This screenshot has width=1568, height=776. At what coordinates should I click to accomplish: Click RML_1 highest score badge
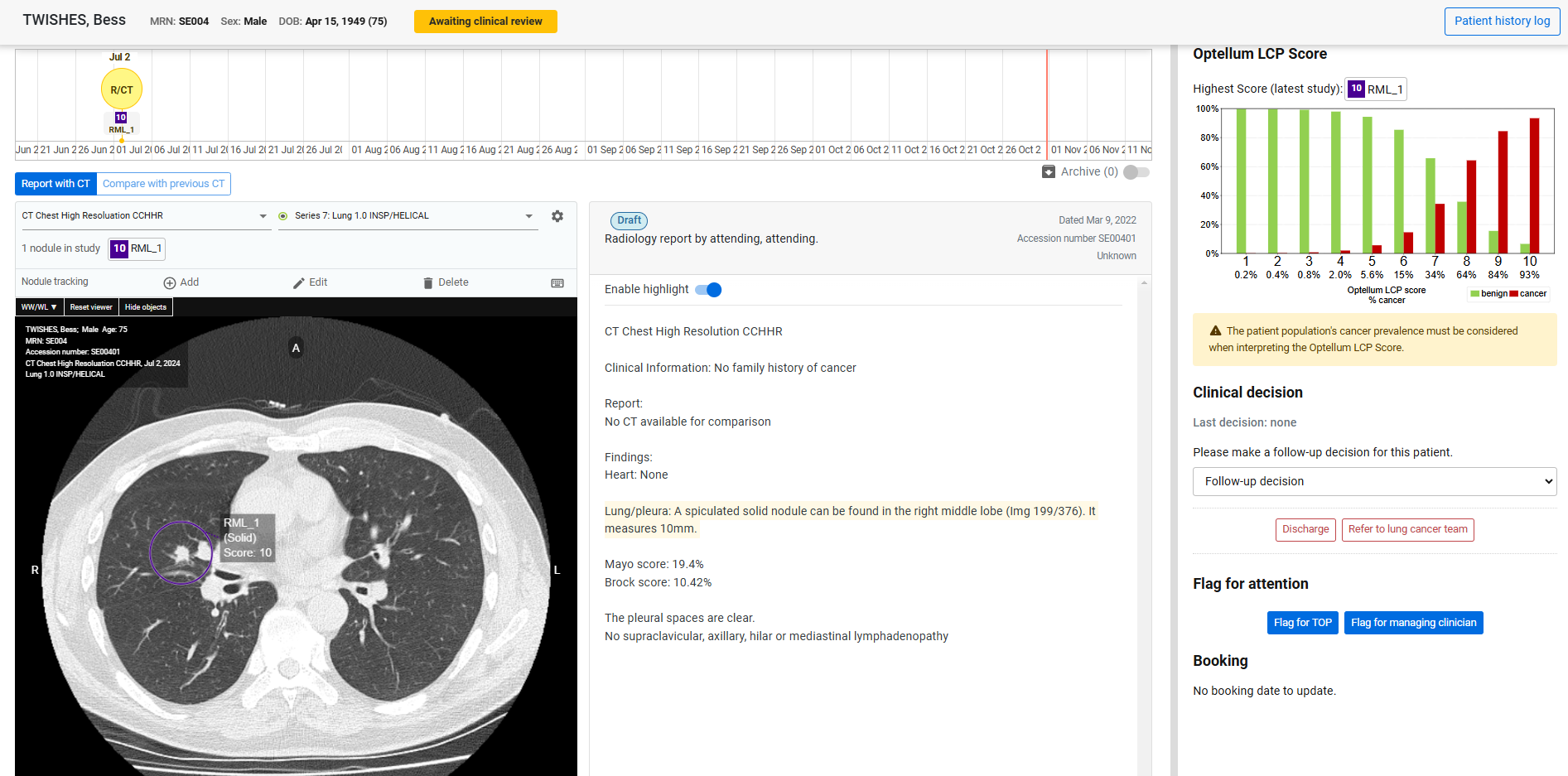click(1375, 89)
